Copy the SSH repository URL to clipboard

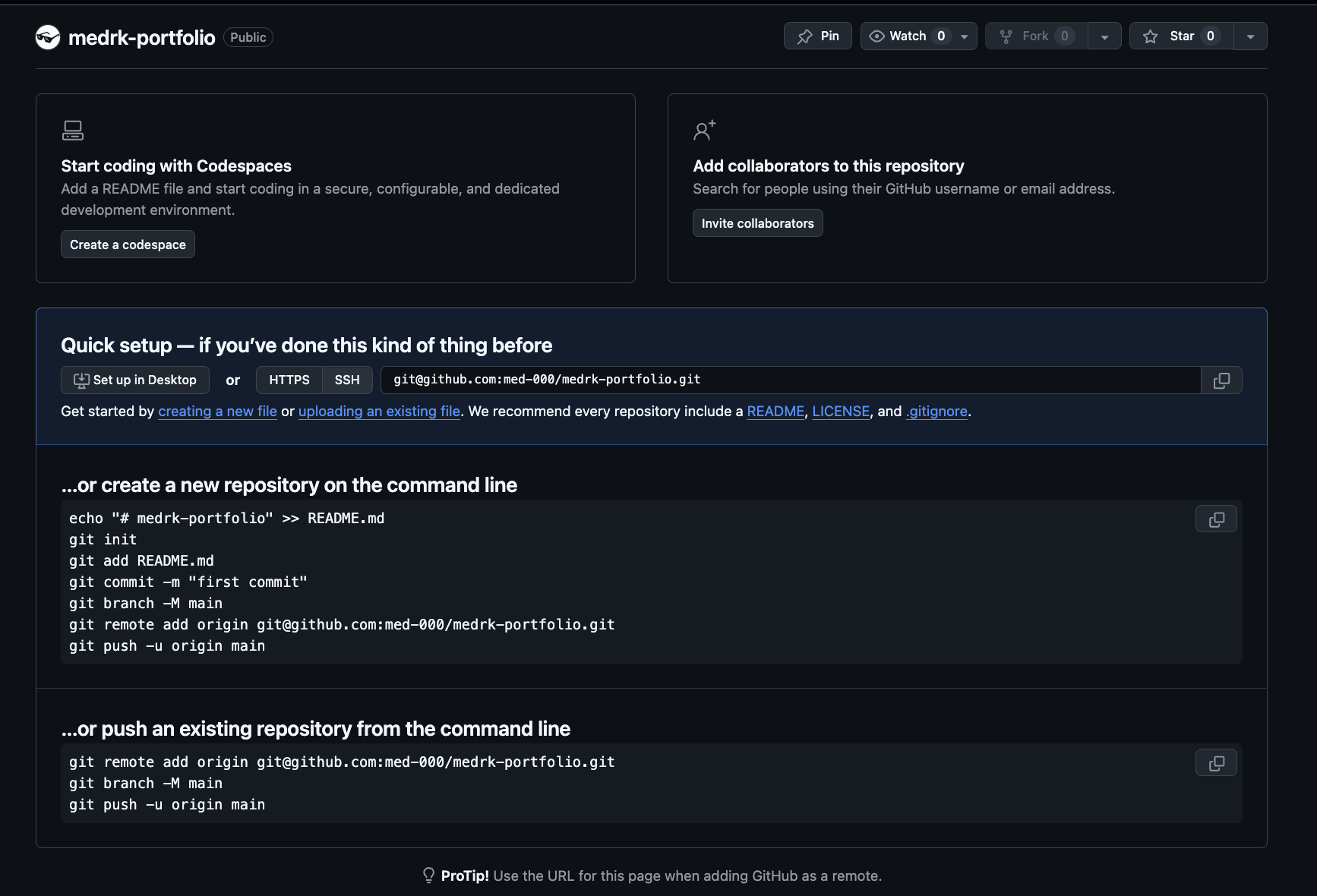[1221, 380]
